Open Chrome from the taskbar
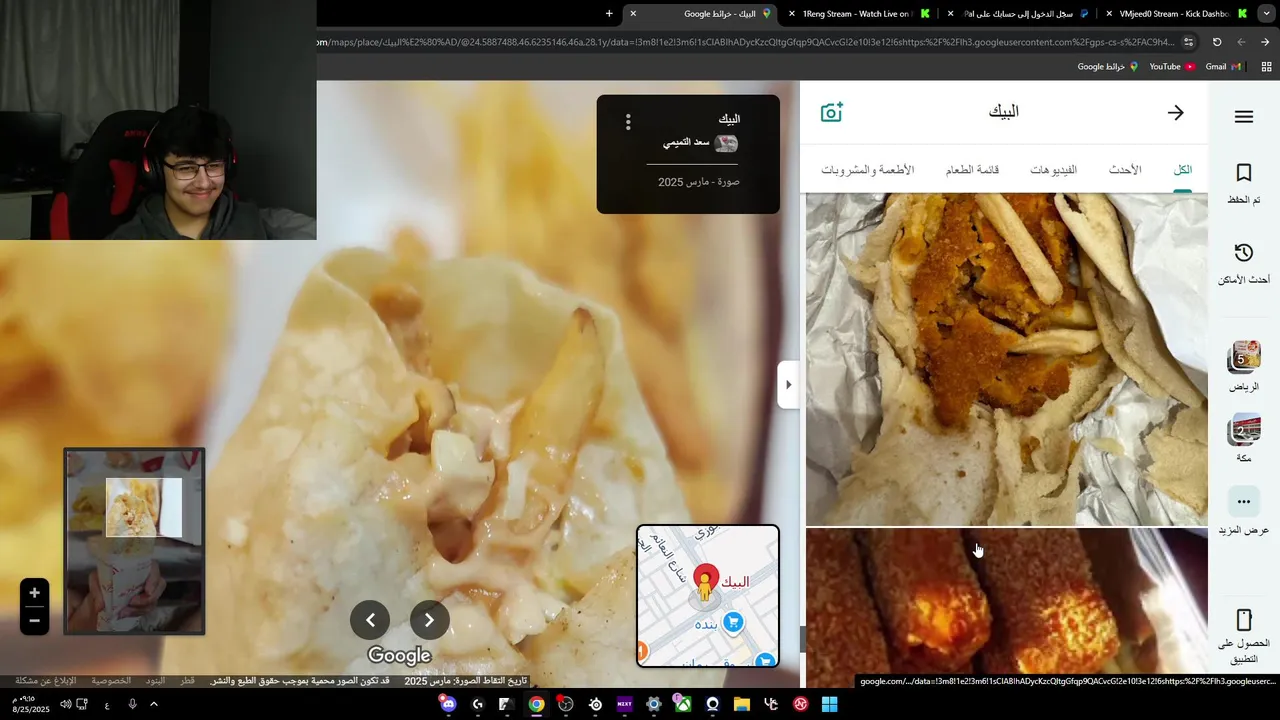This screenshot has height=720, width=1280. tap(536, 704)
